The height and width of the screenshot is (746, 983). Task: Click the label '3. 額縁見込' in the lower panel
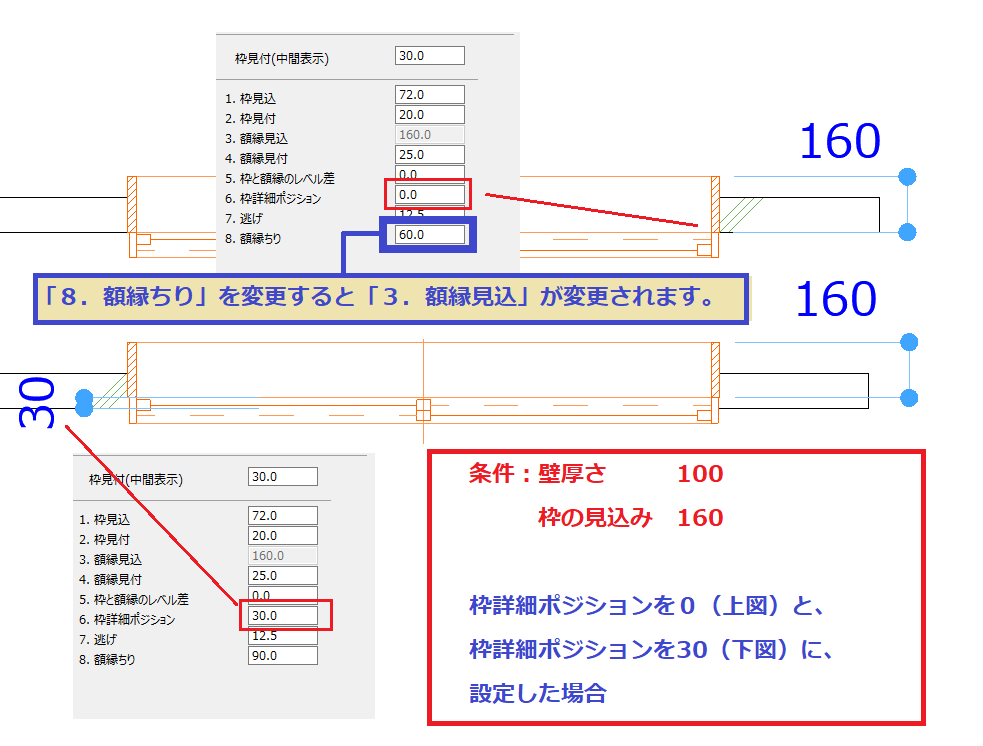click(110, 559)
